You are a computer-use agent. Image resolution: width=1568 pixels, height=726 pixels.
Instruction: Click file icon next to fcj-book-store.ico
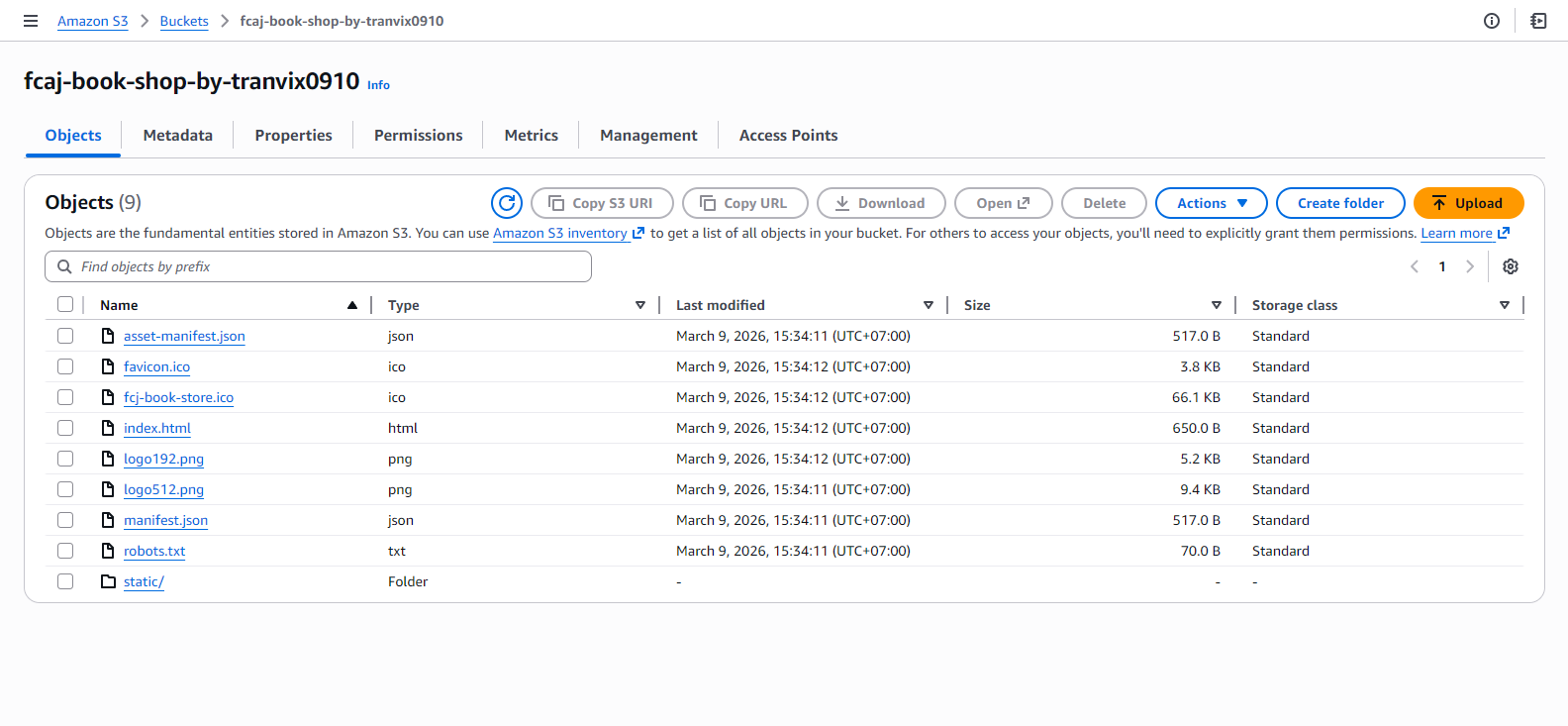[x=108, y=397]
